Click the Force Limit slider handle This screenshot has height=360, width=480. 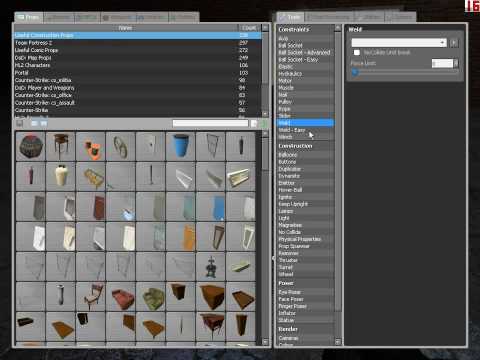tap(355, 71)
